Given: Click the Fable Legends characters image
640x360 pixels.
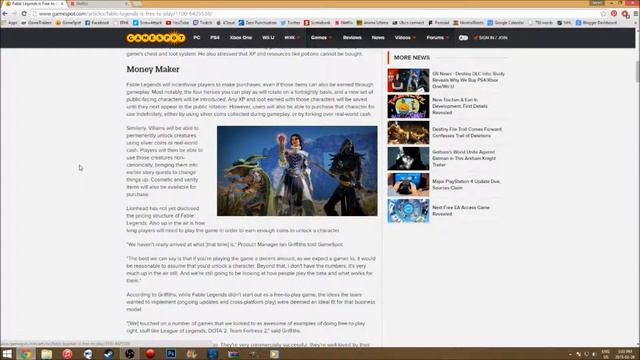Looking at the screenshot, I should (x=297, y=171).
